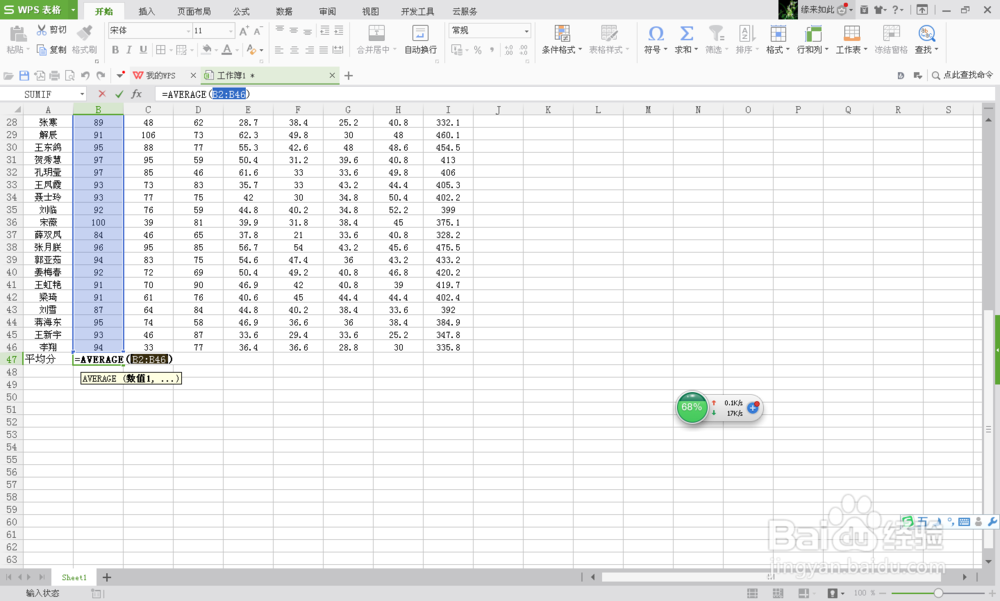Toggle center horizontal alignment

pyautogui.click(x=294, y=50)
